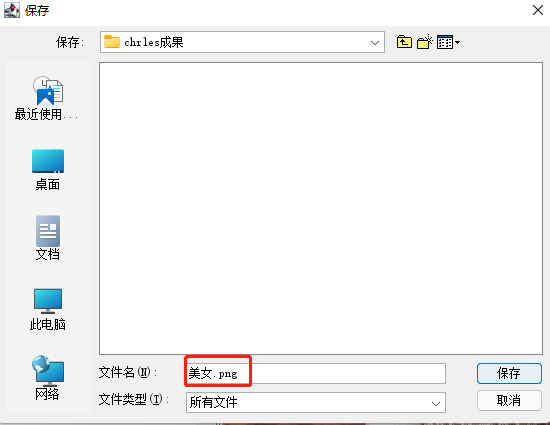Click the Java app icon in title bar
The image size is (550, 425).
[12, 10]
